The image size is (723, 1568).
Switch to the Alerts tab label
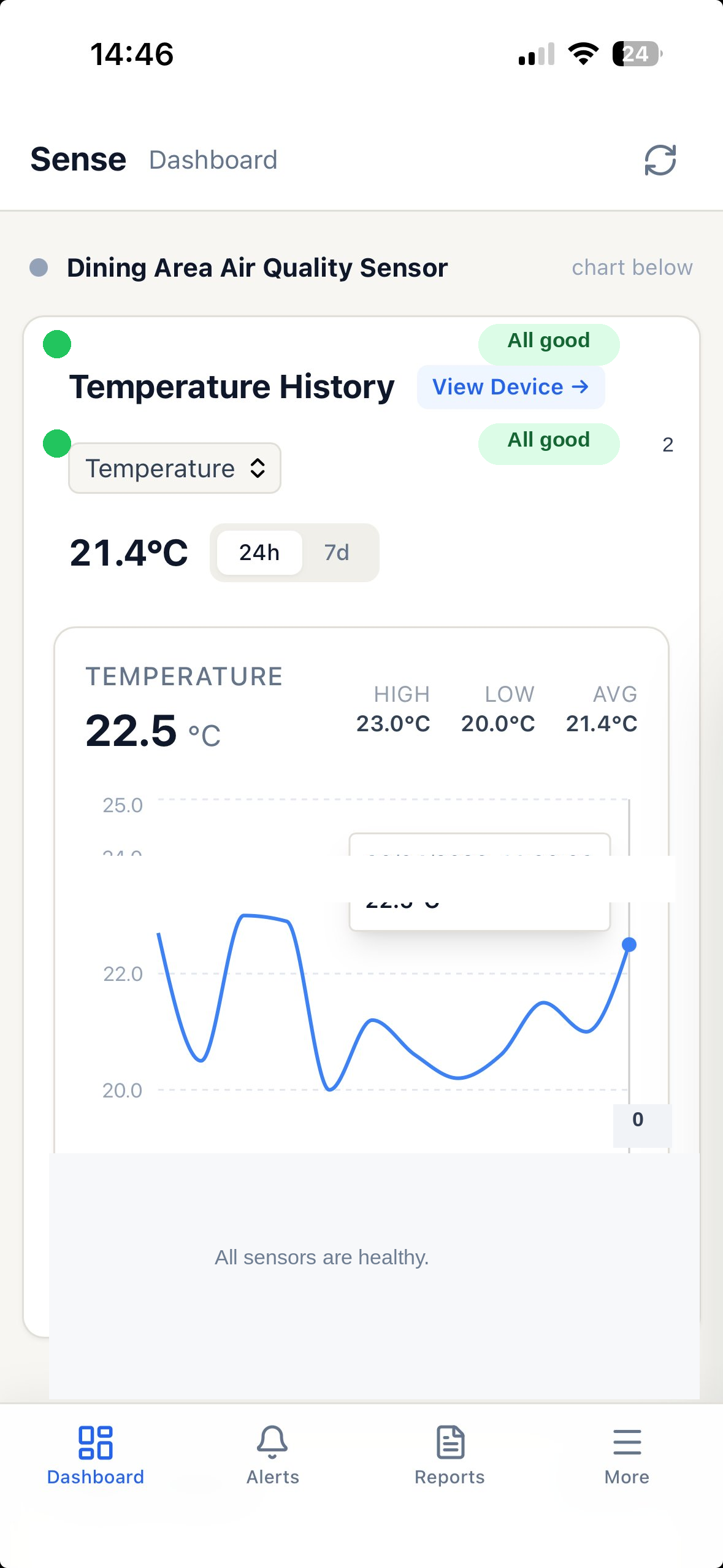click(x=272, y=1477)
